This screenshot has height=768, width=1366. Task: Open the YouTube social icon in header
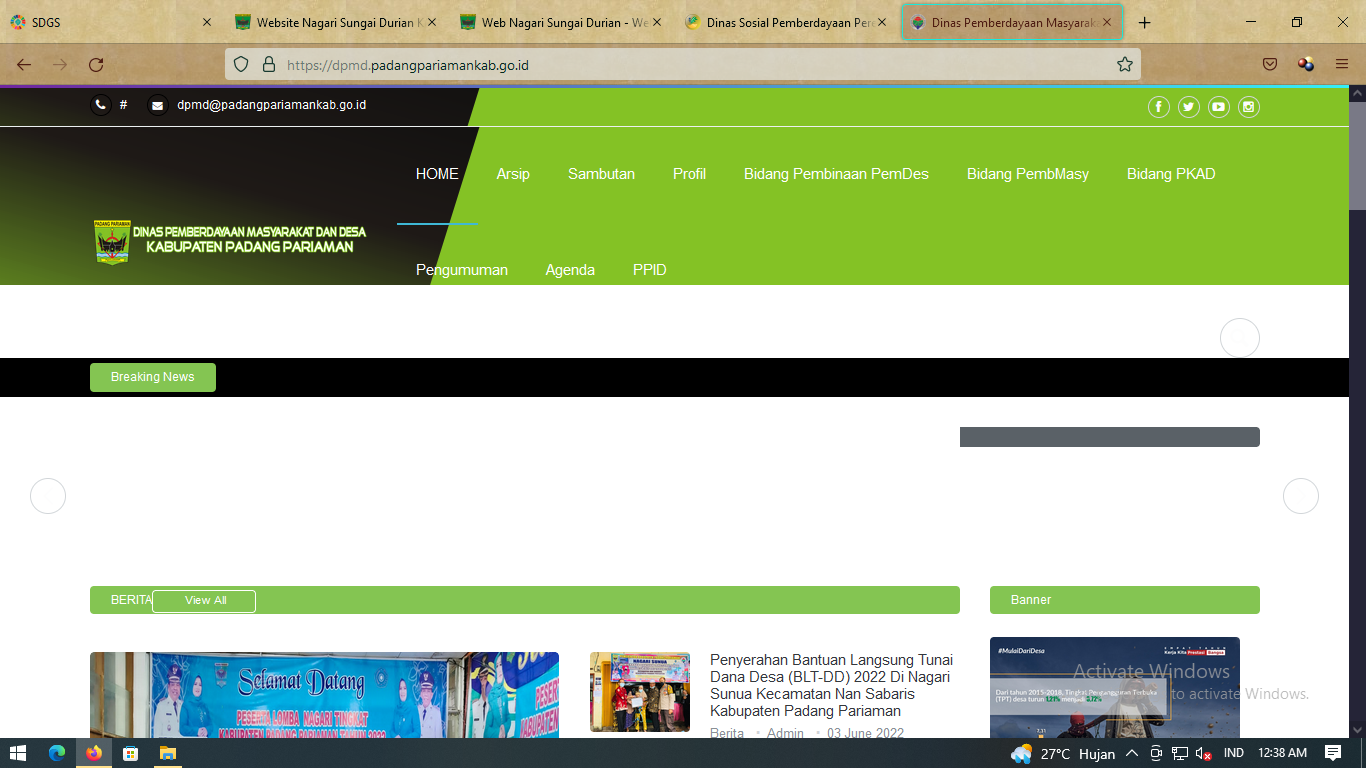point(1218,107)
